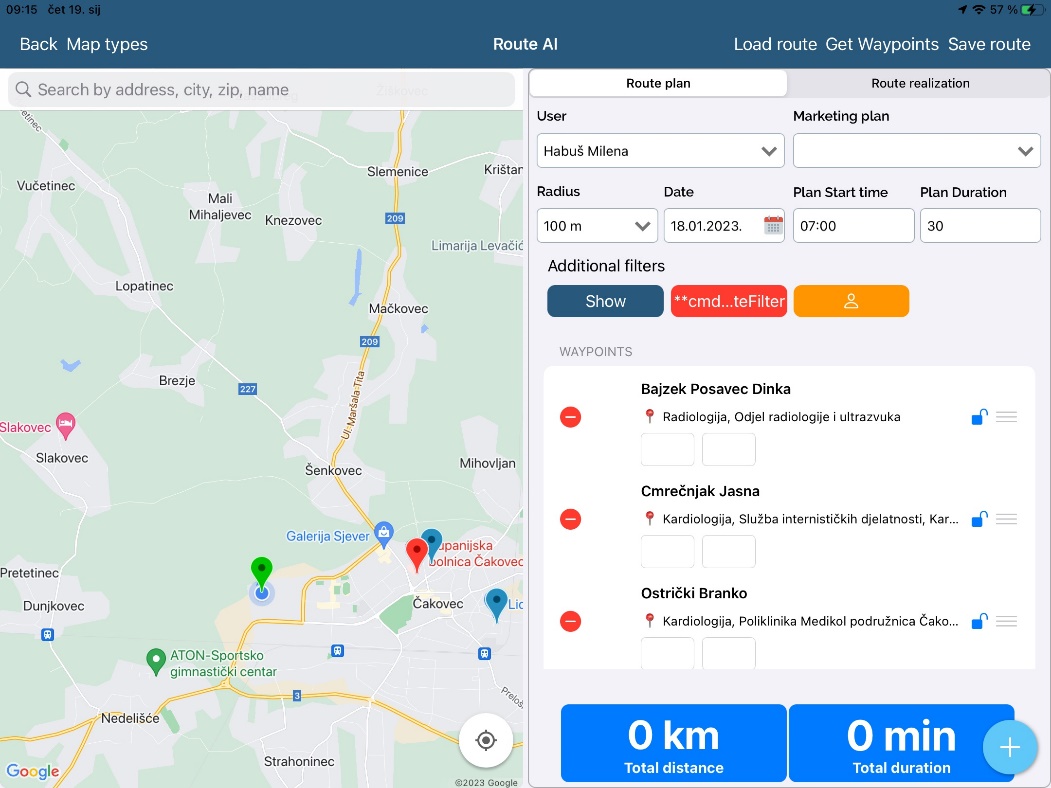This screenshot has width=1051, height=788.
Task: Toggle lock for Cmrečnjak Jasna waypoint
Action: tap(979, 519)
